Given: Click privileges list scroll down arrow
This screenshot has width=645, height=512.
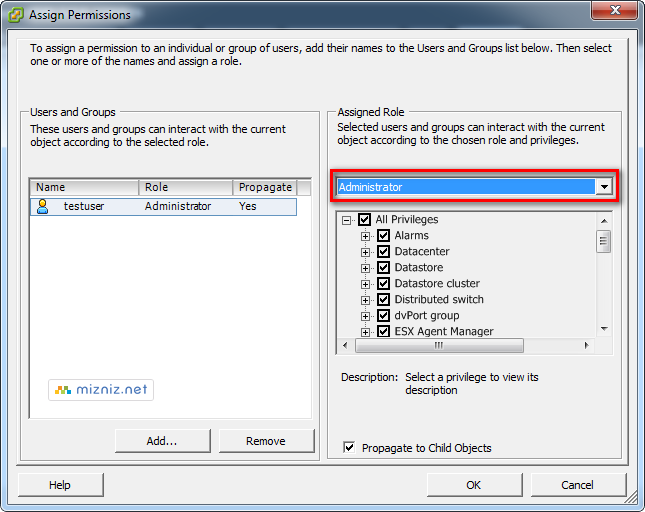Looking at the screenshot, I should (x=604, y=329).
